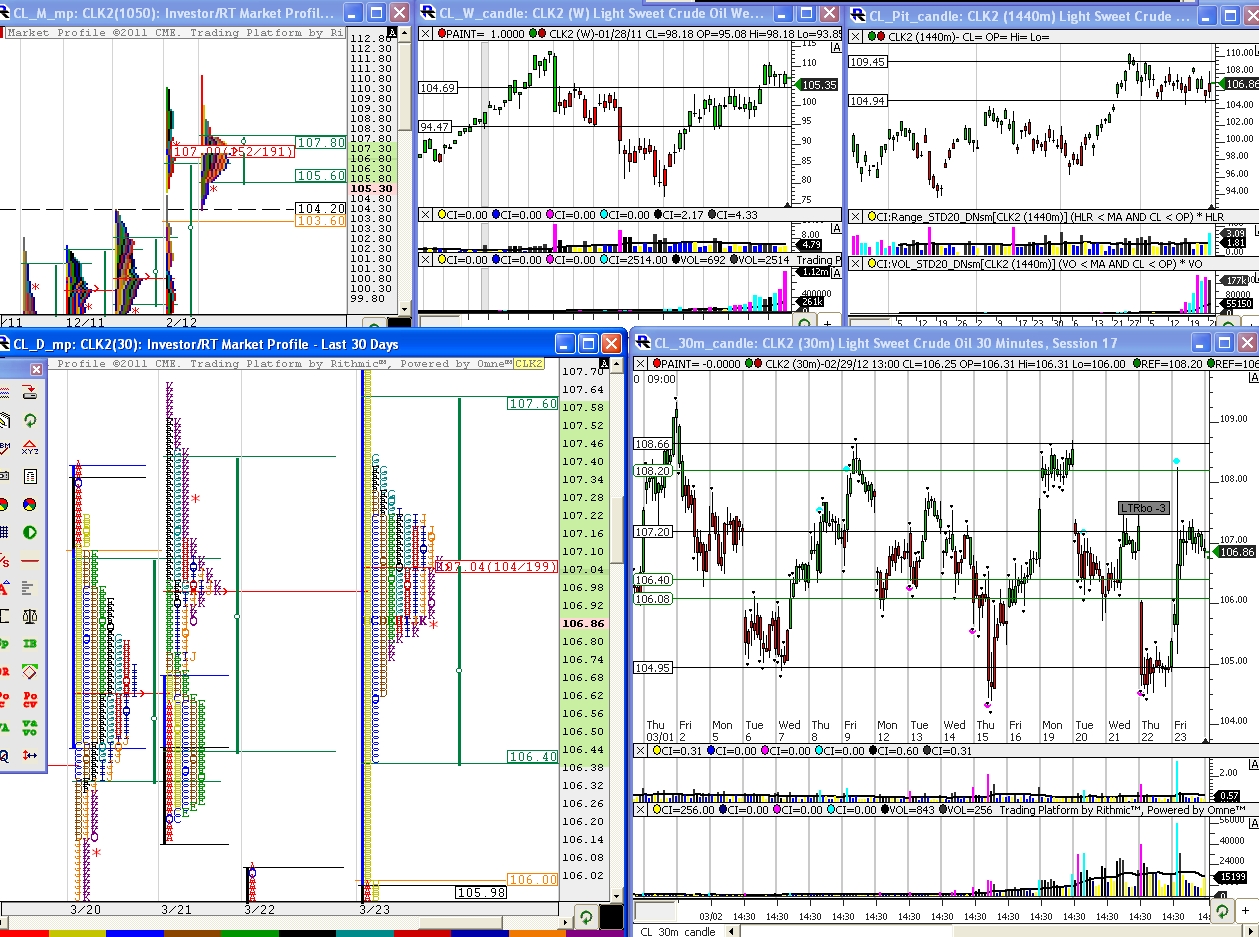Click magenta CI=0.00 dot in CL_W_candle CI pane
1259x937 pixels.
[x=552, y=214]
